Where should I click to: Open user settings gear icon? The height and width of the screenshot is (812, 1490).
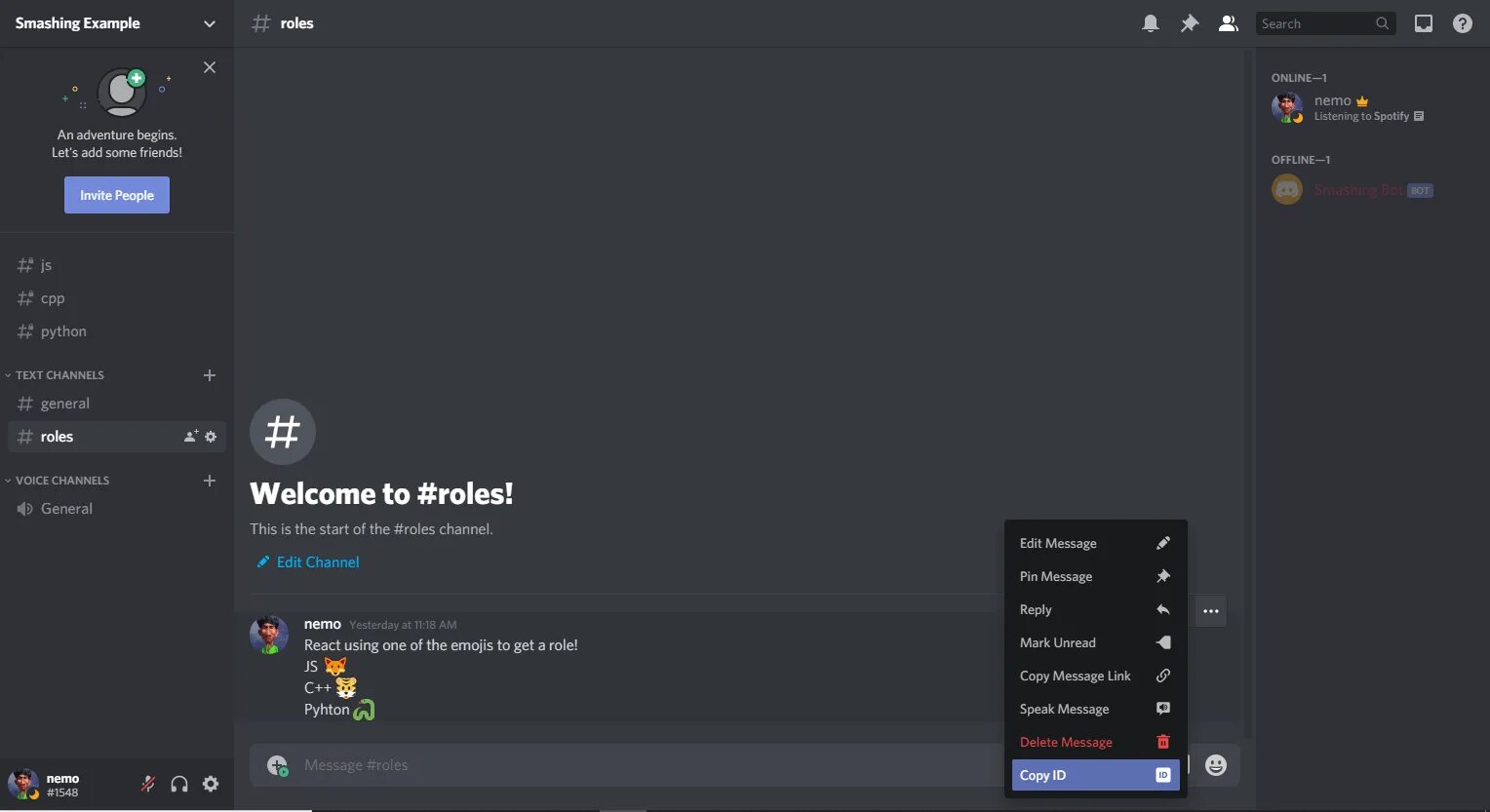tap(211, 784)
